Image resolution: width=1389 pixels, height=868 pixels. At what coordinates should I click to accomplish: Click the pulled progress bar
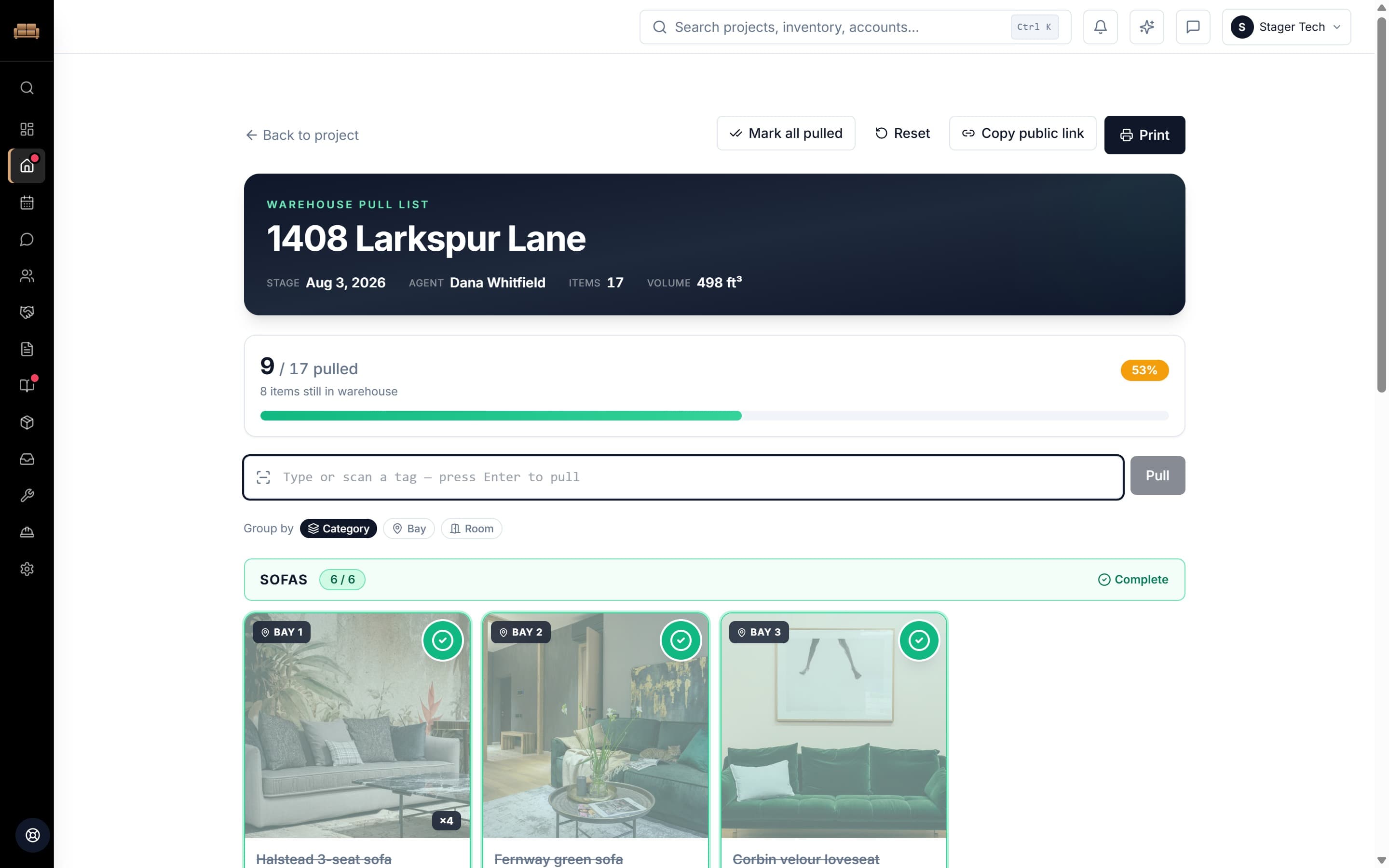[x=715, y=416]
